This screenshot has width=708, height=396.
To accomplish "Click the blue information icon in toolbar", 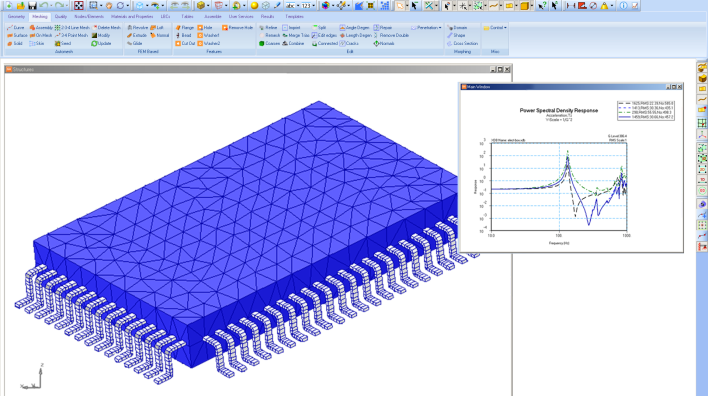I will click(624, 5).
